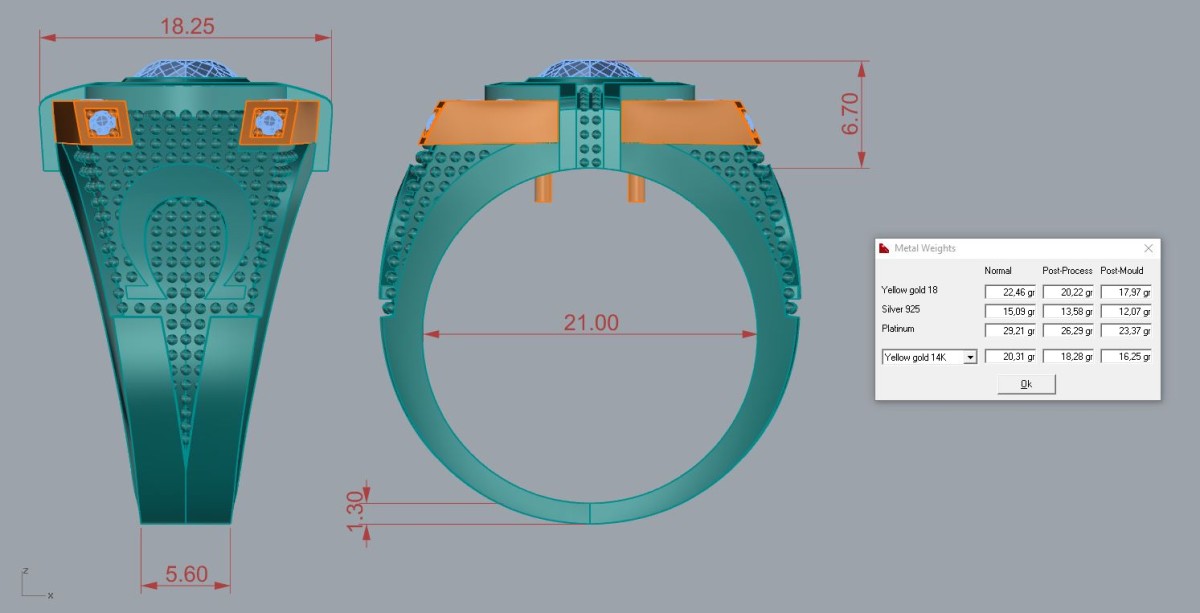1200x613 pixels.
Task: Click the Metal Weights dialog app icon
Action: [884, 248]
